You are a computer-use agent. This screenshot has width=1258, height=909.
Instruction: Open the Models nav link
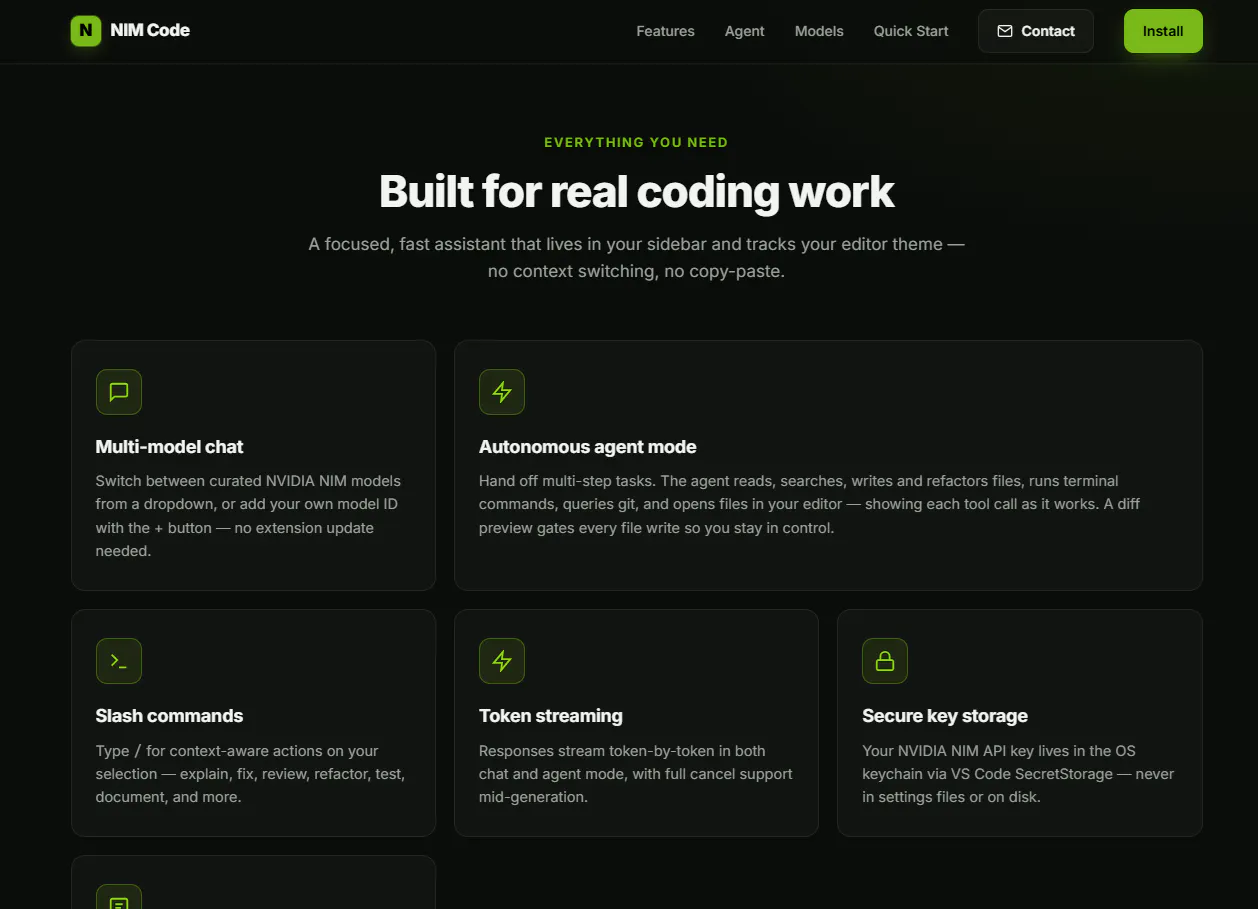click(819, 31)
